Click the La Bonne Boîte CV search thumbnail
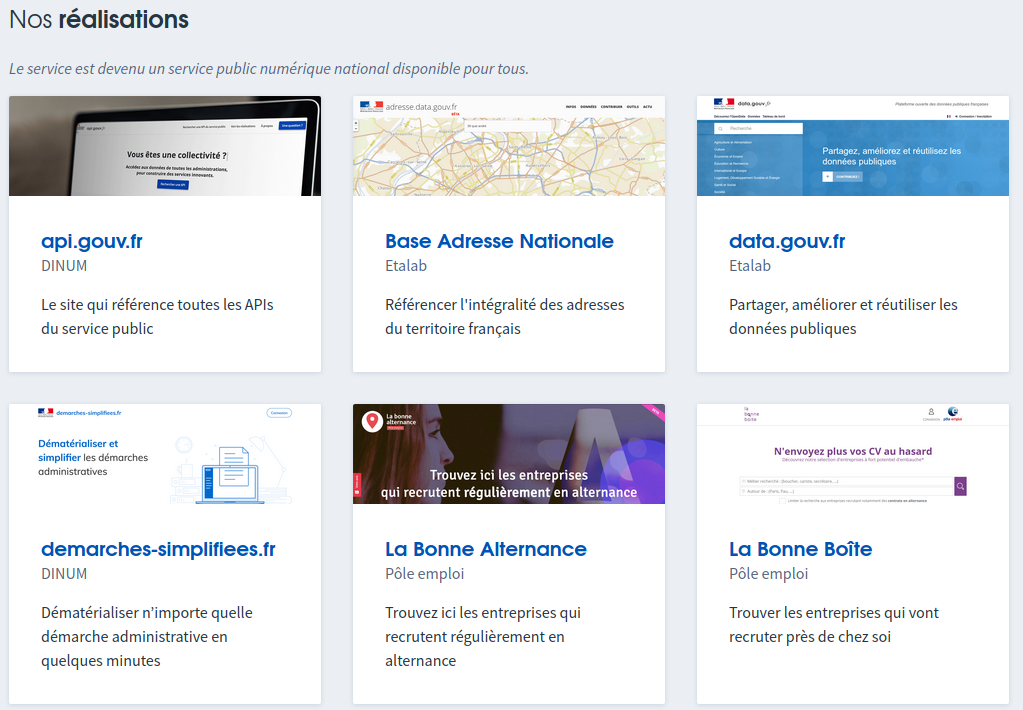 coord(853,454)
